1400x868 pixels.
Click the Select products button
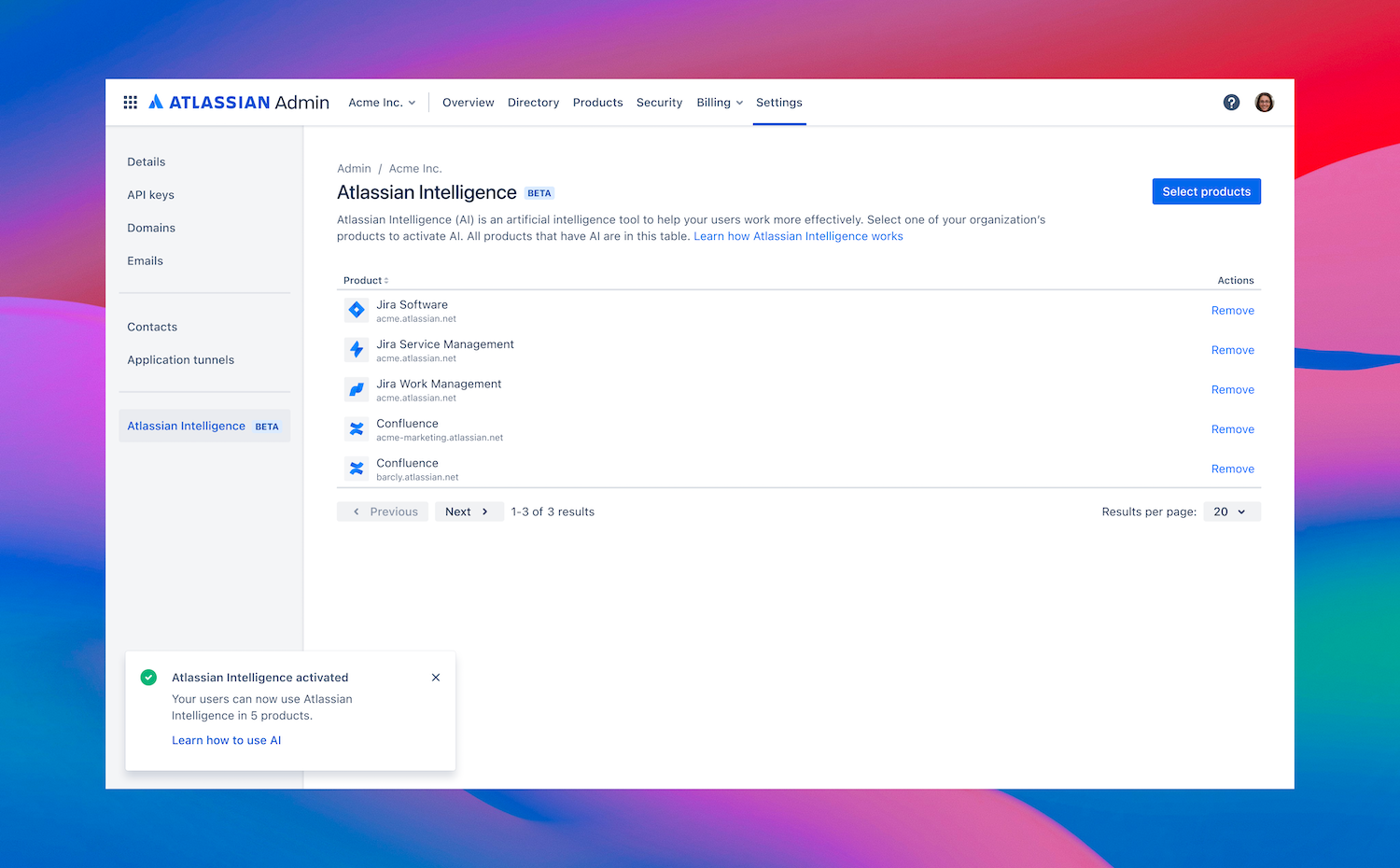[x=1206, y=190]
